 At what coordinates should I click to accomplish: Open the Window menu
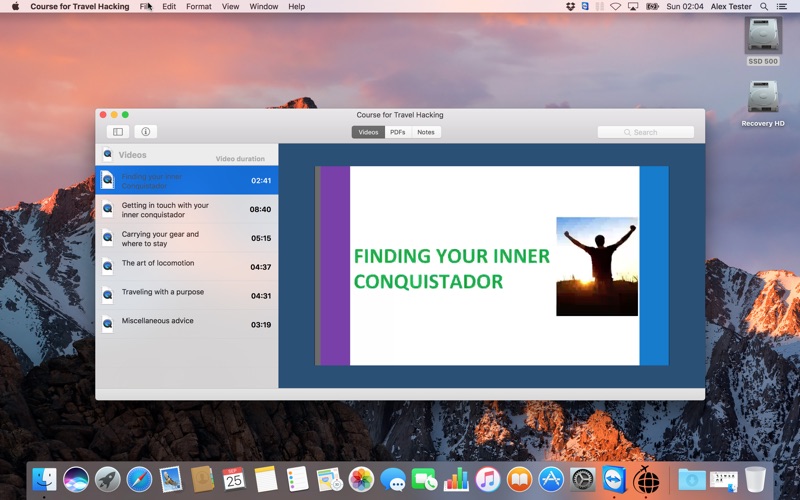point(264,6)
